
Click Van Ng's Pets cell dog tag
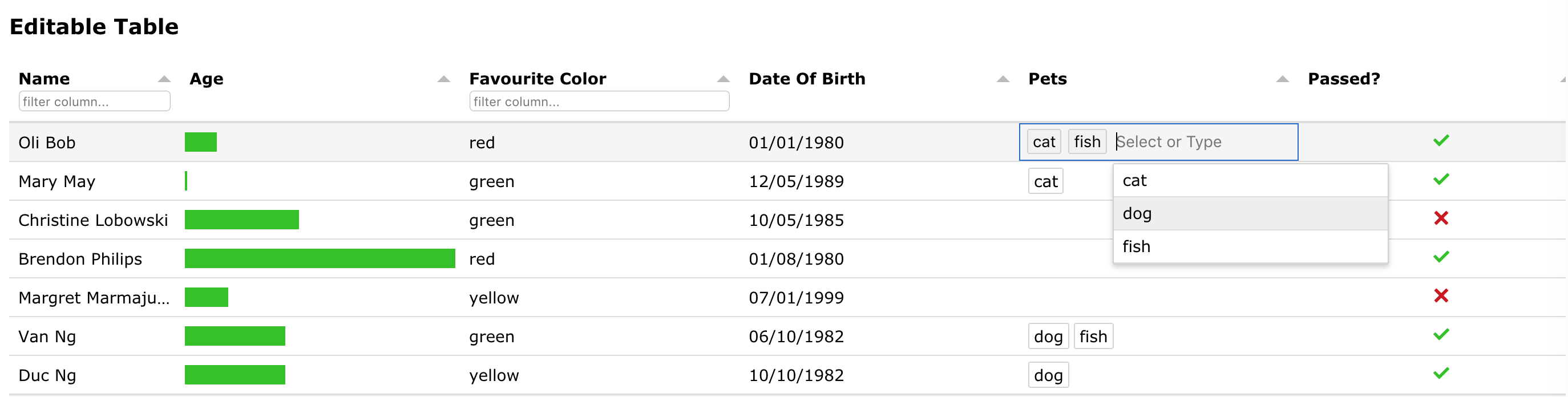coord(1048,336)
